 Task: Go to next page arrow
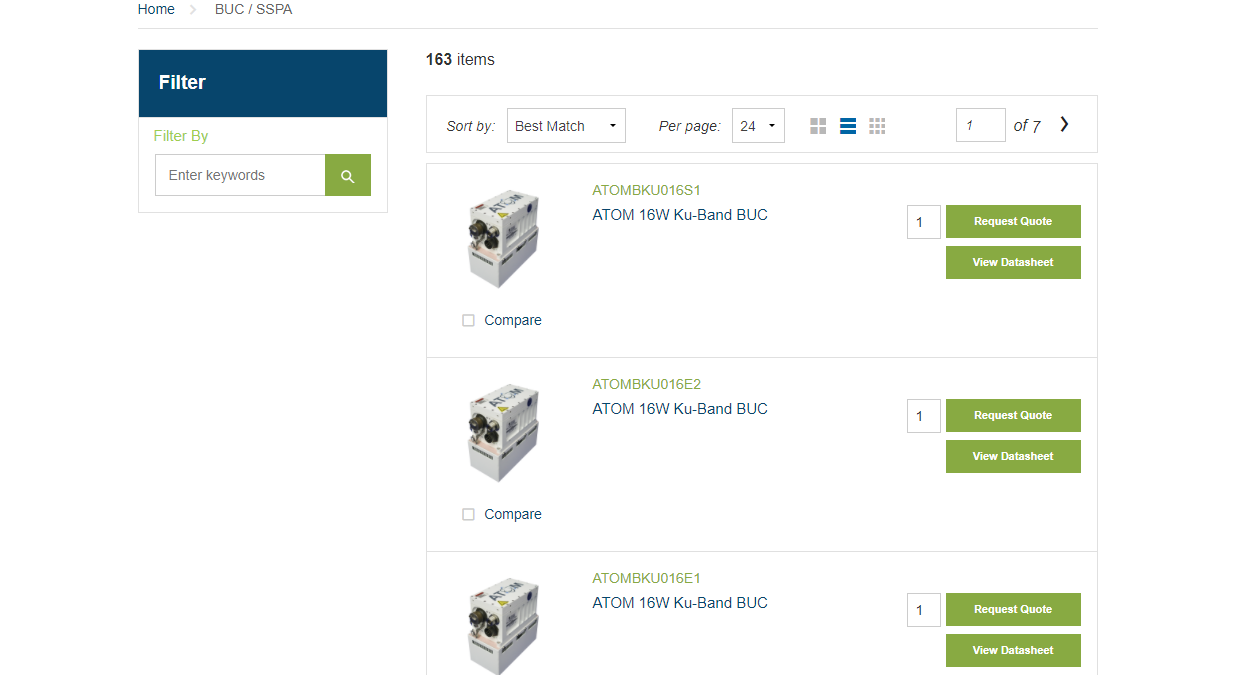(x=1064, y=125)
